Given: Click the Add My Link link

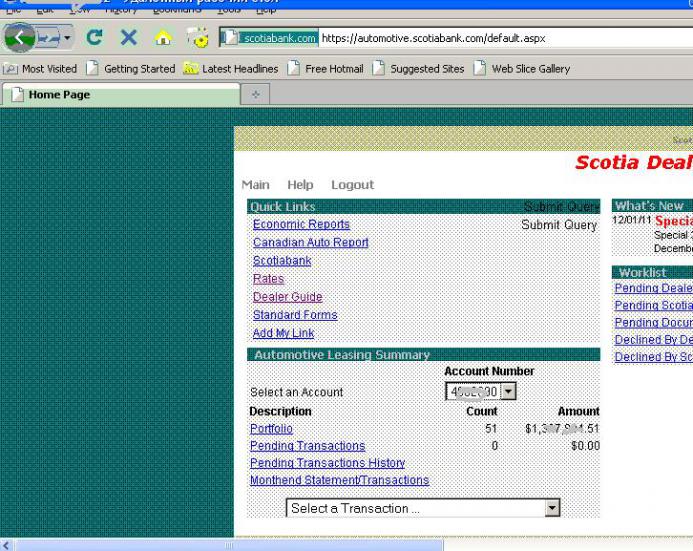Looking at the screenshot, I should click(x=283, y=333).
